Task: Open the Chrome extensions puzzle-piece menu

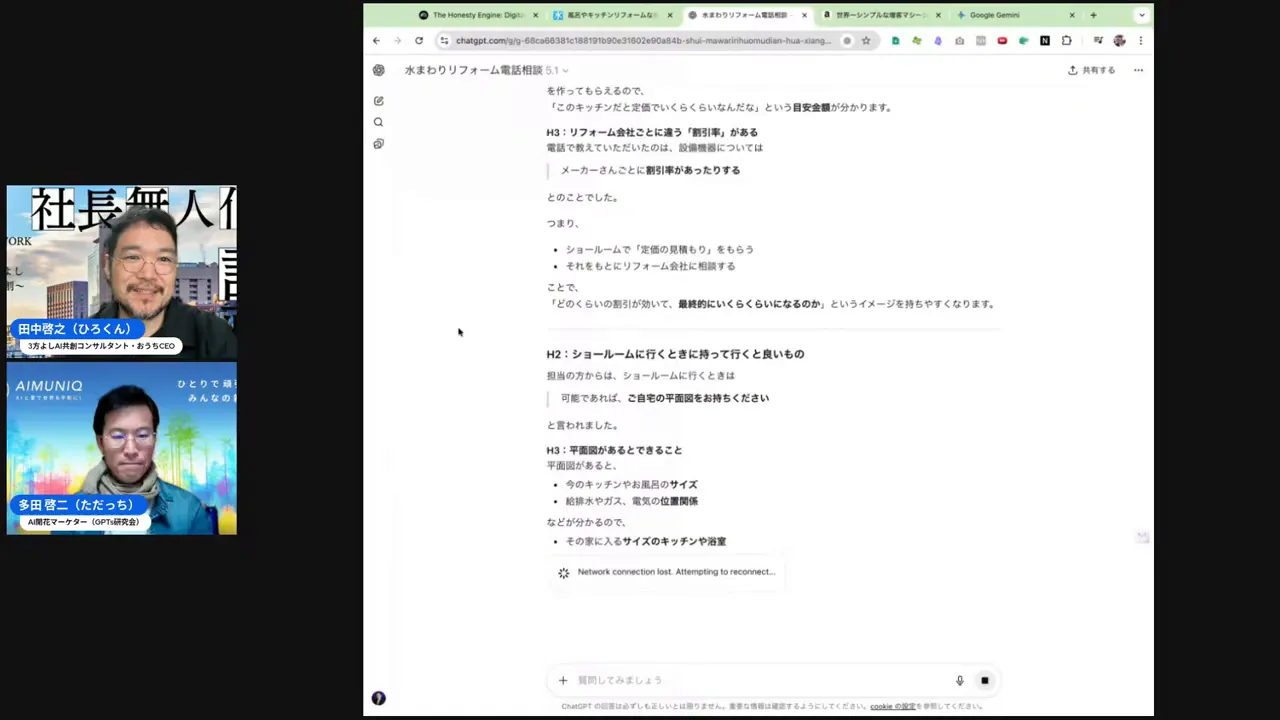Action: [x=1067, y=40]
